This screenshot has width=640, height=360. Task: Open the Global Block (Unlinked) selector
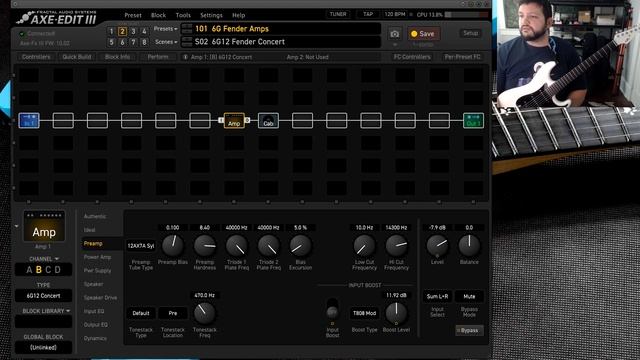43,347
